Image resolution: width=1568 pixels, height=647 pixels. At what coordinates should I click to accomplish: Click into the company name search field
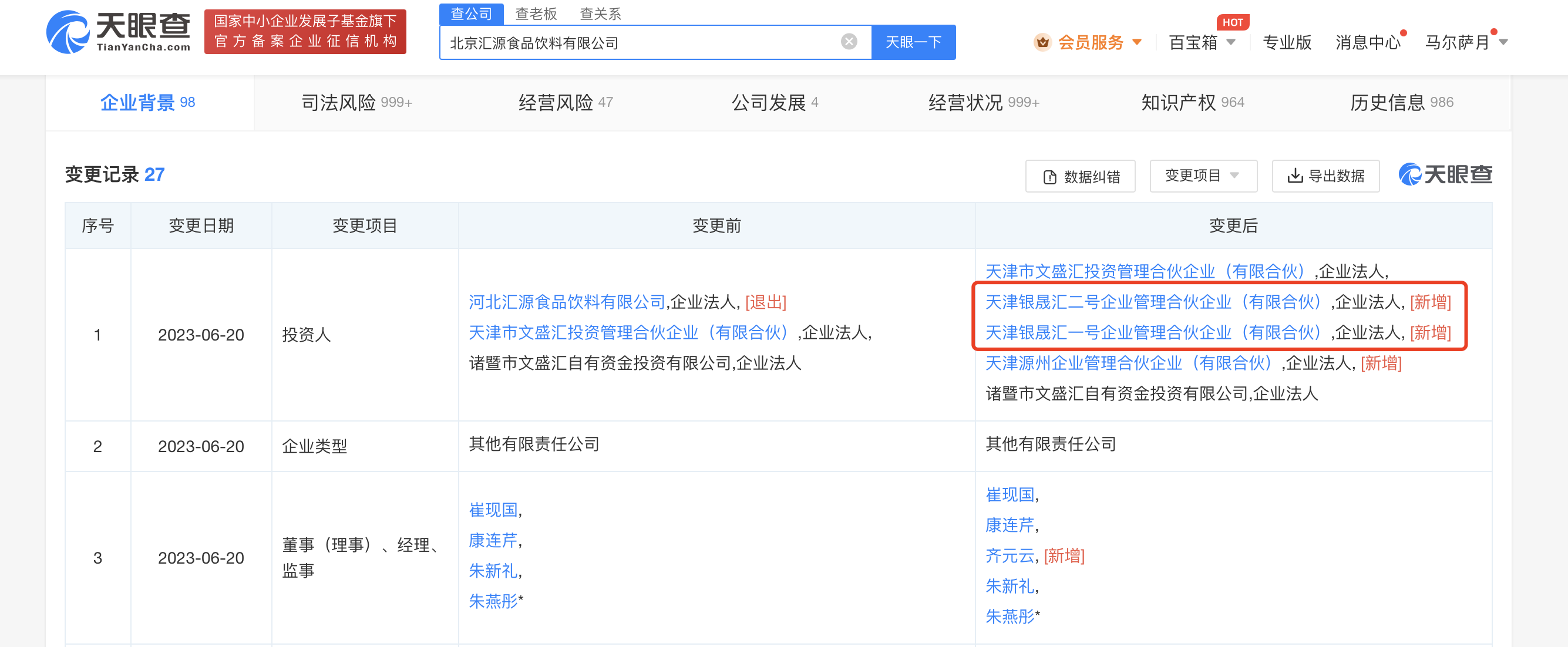pos(639,43)
